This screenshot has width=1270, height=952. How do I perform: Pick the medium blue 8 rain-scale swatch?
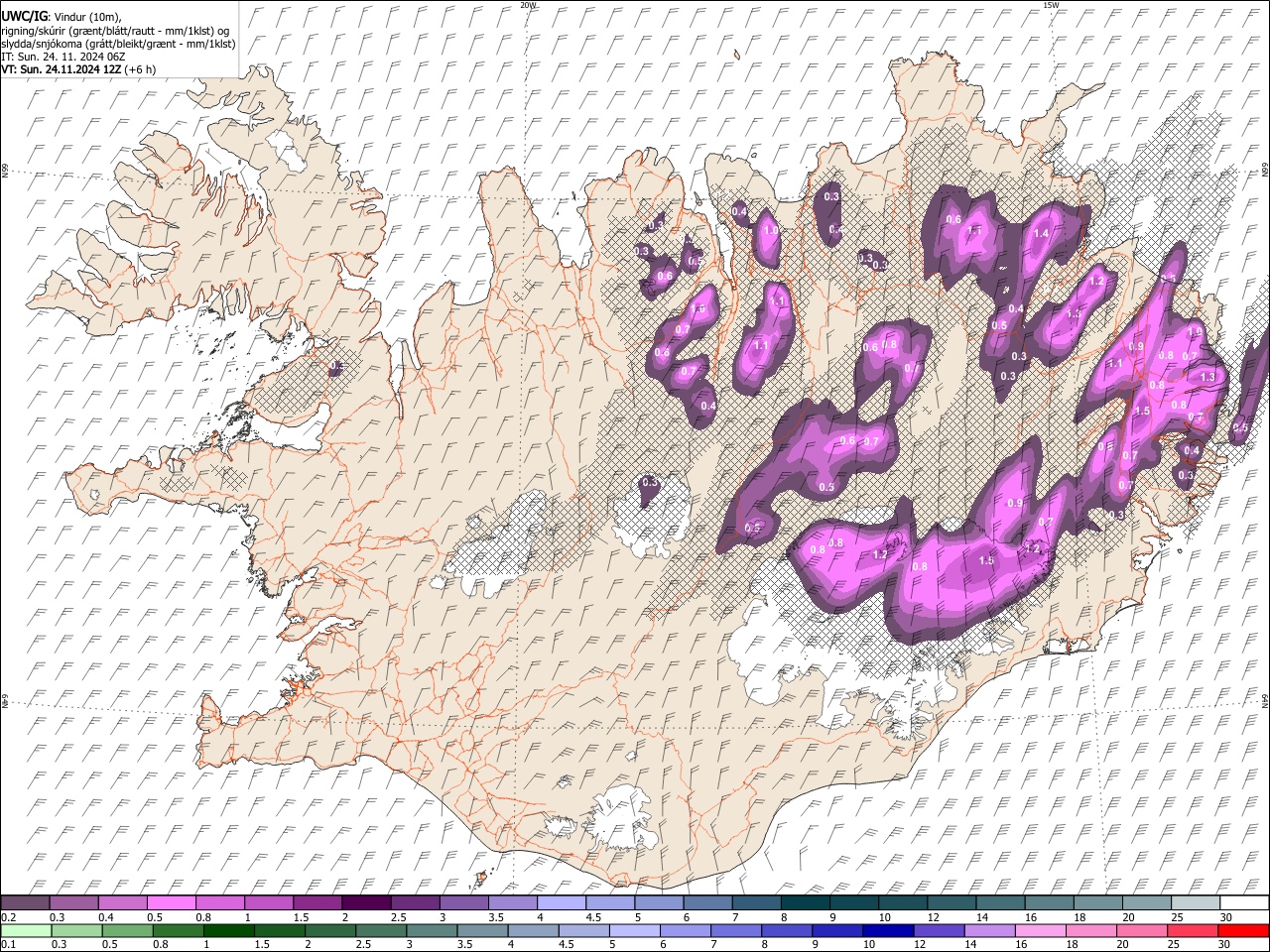787,930
